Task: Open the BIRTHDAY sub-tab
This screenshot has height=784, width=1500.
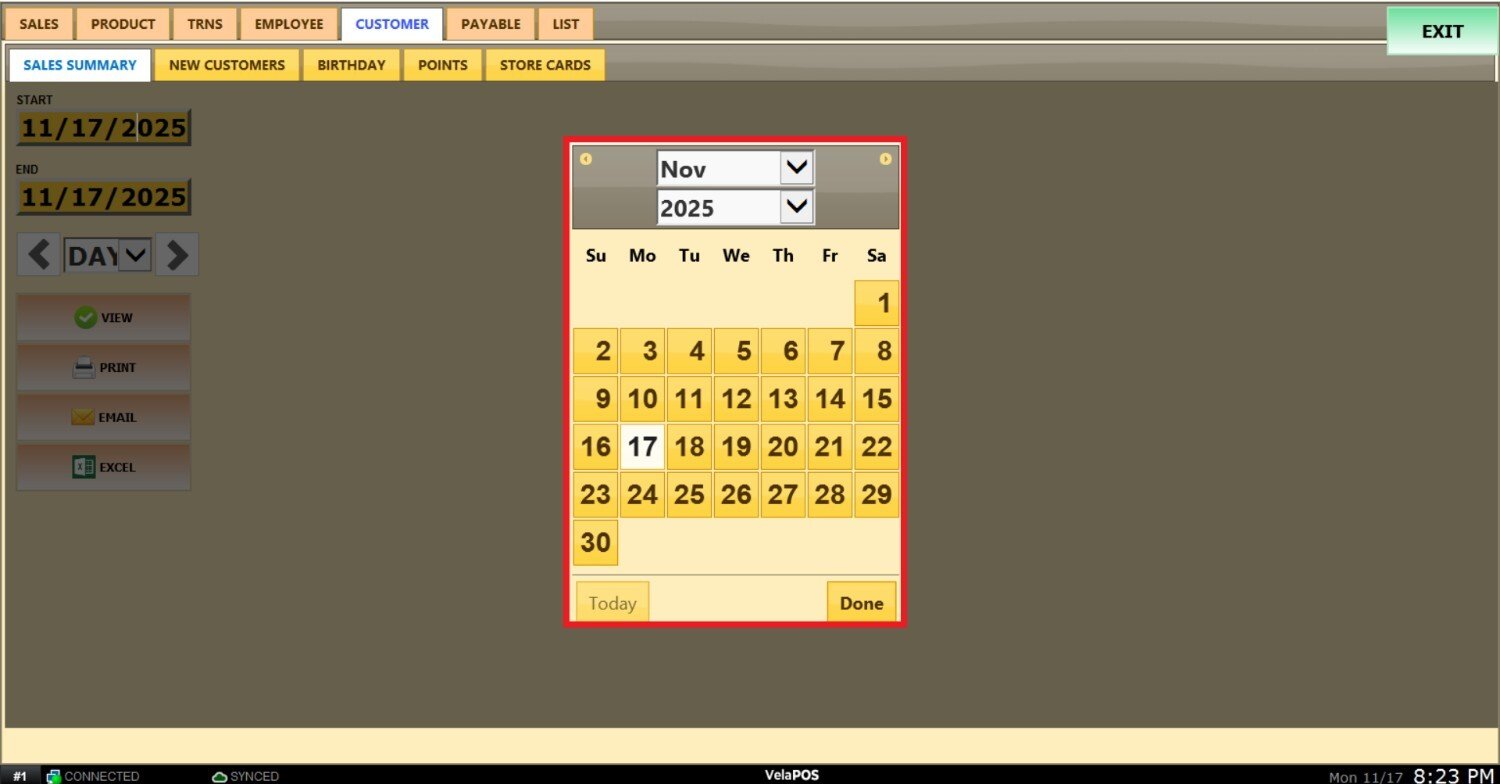Action: (x=351, y=65)
